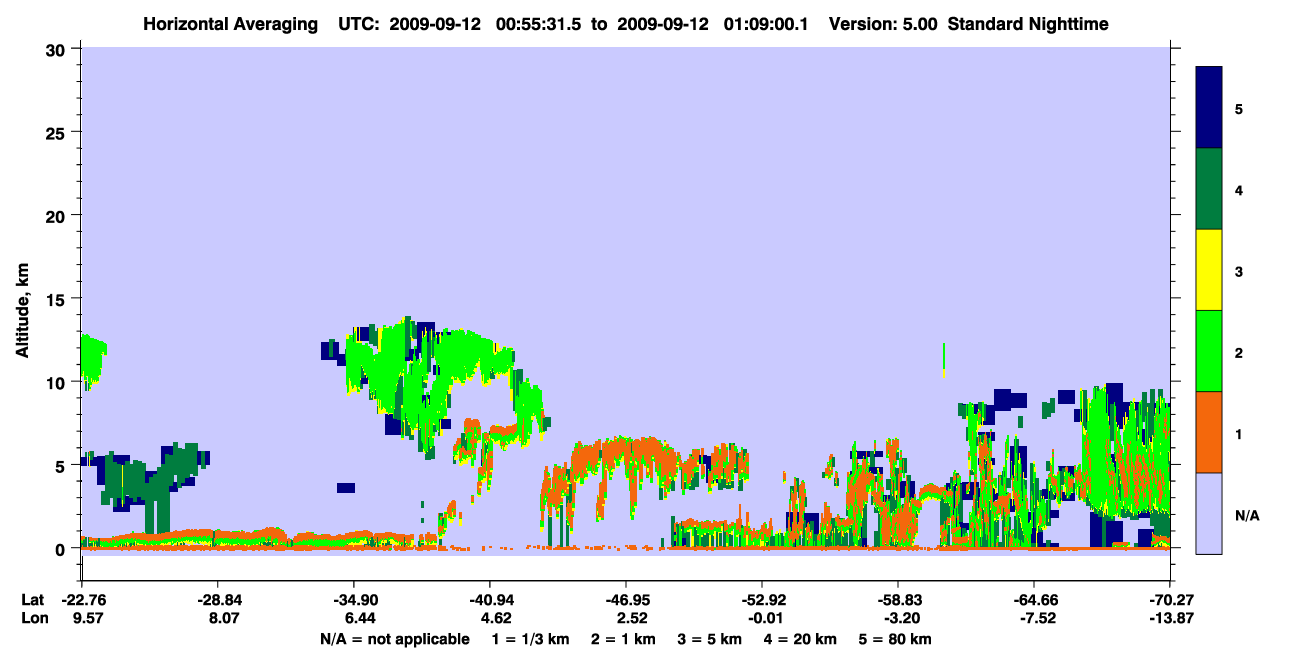Click the lavender N/A colorbar segment
The height and width of the screenshot is (667, 1300).
pos(1209,513)
